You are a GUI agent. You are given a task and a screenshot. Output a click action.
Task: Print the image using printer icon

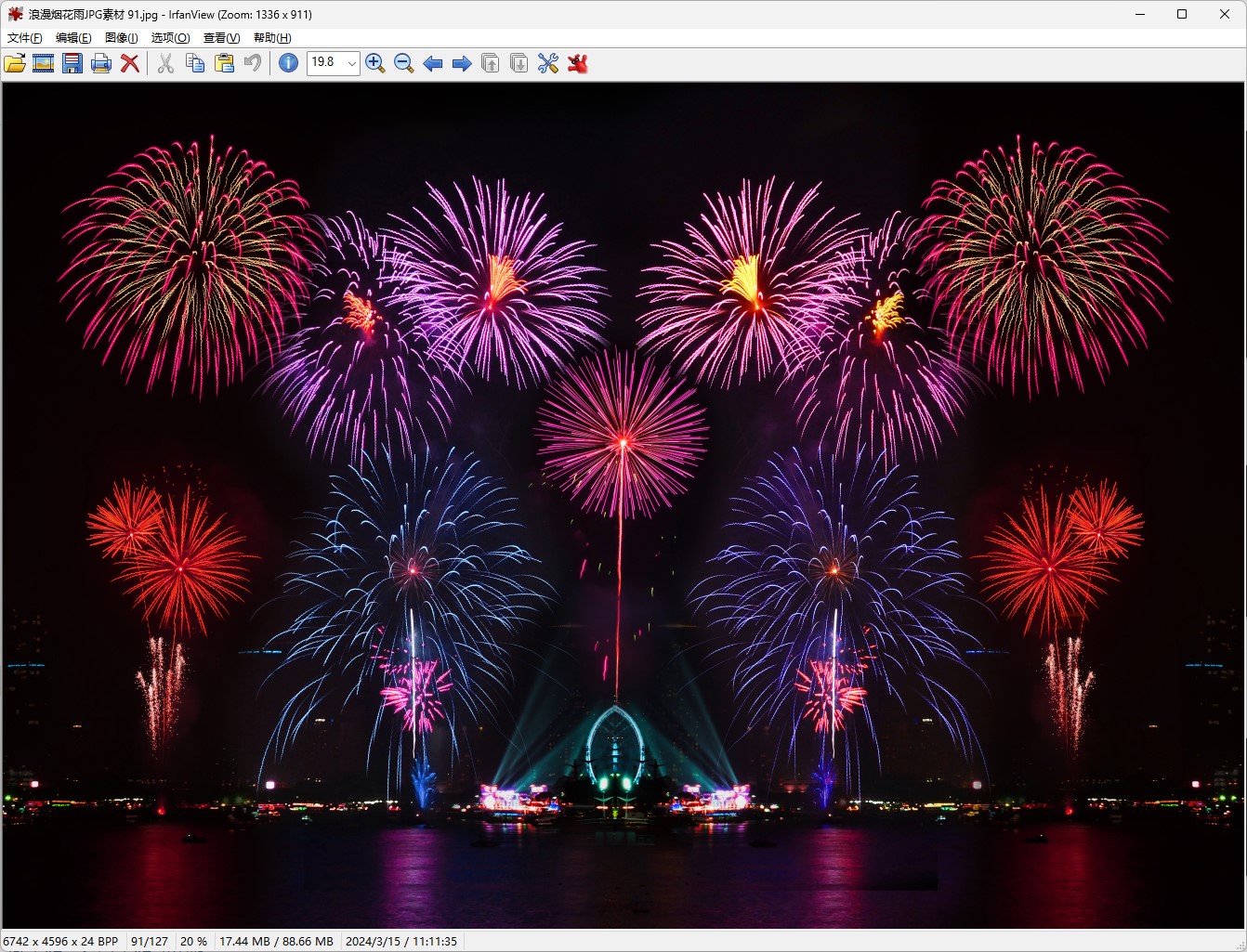click(x=101, y=63)
